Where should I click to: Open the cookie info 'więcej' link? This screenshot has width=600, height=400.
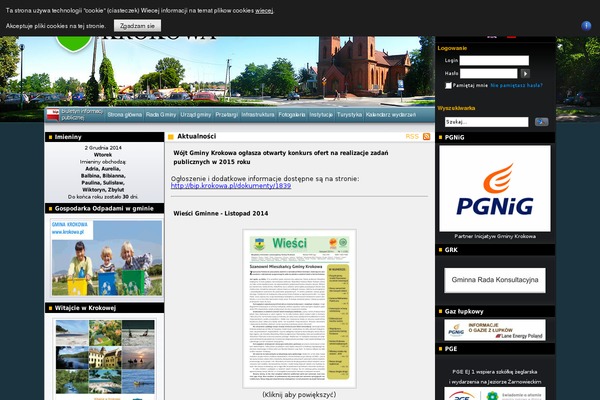pos(264,11)
